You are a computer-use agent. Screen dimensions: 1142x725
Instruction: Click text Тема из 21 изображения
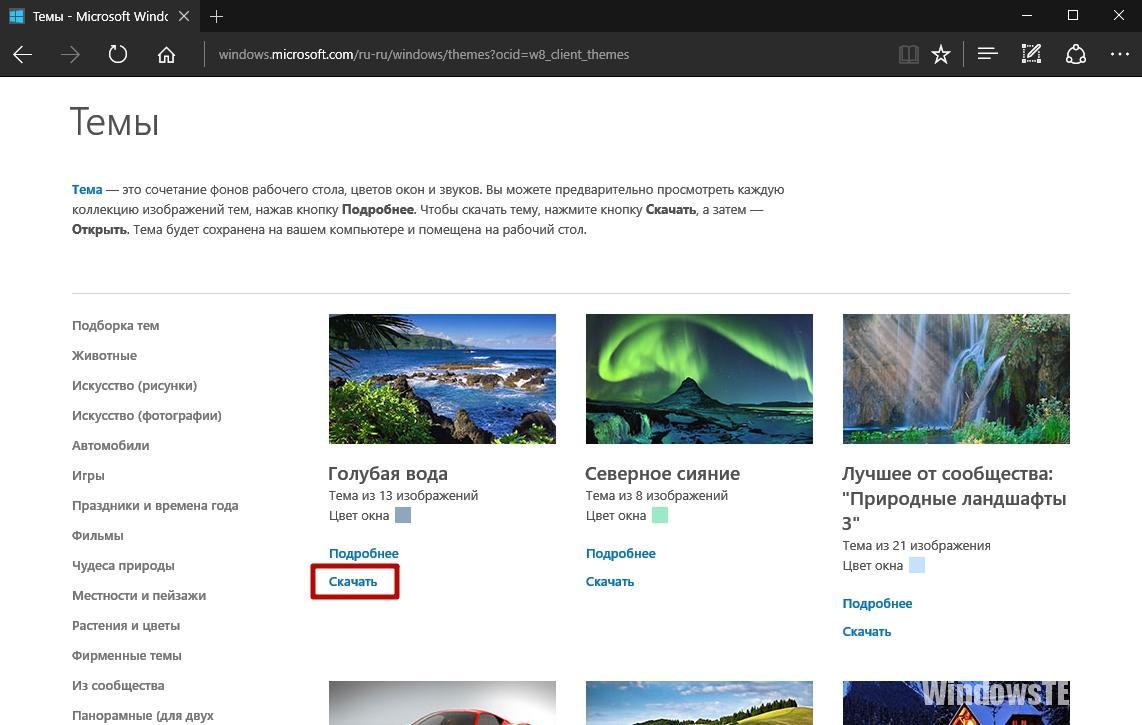[x=916, y=546]
